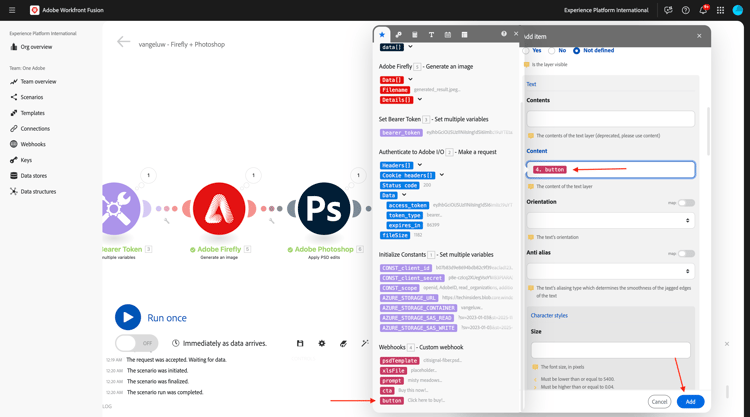Select the math functions calculator tab
750x417 pixels.
(415, 34)
